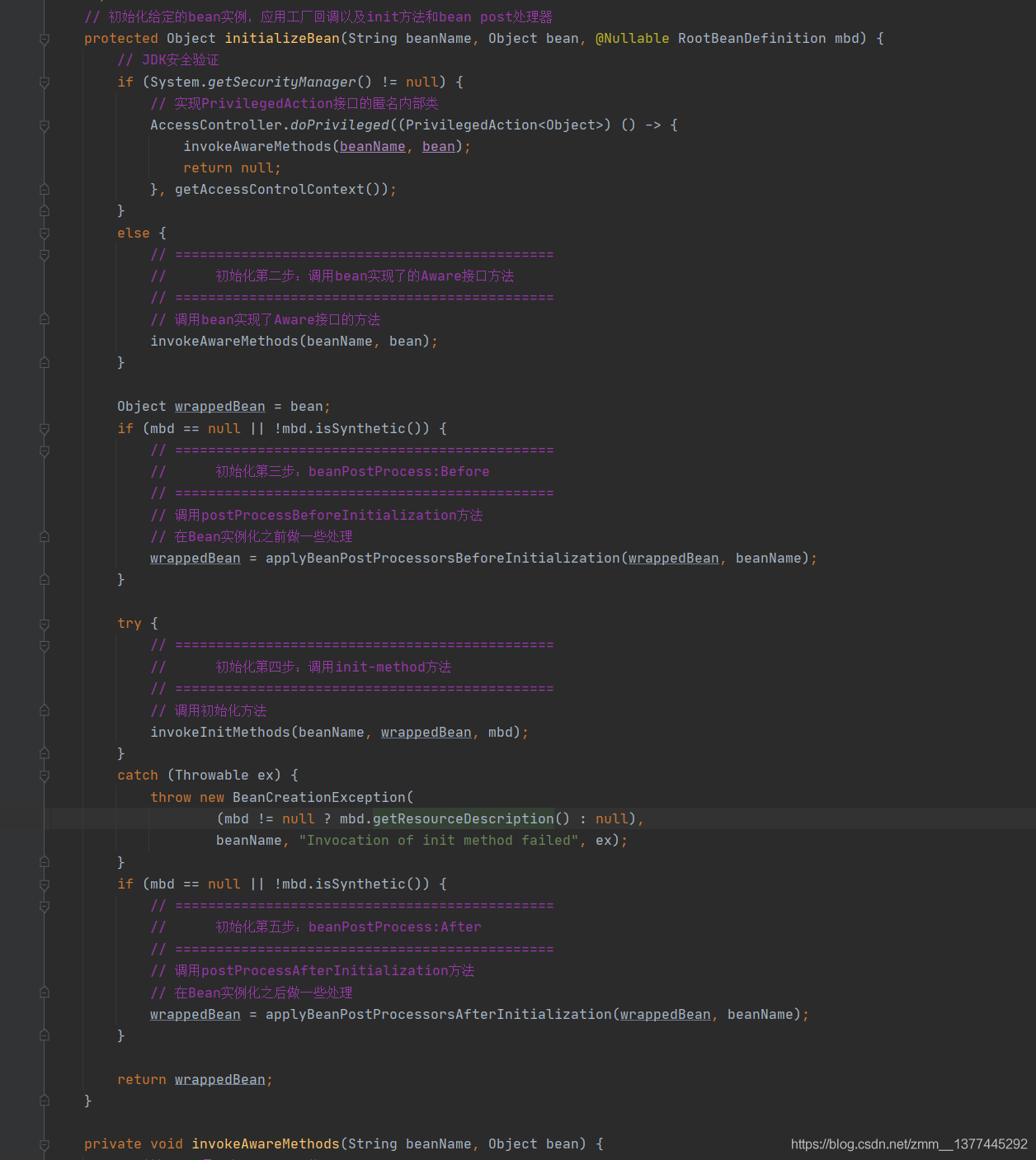
Task: Click applyBeanPostProcessorsBeforeInitialization method call
Action: click(443, 558)
